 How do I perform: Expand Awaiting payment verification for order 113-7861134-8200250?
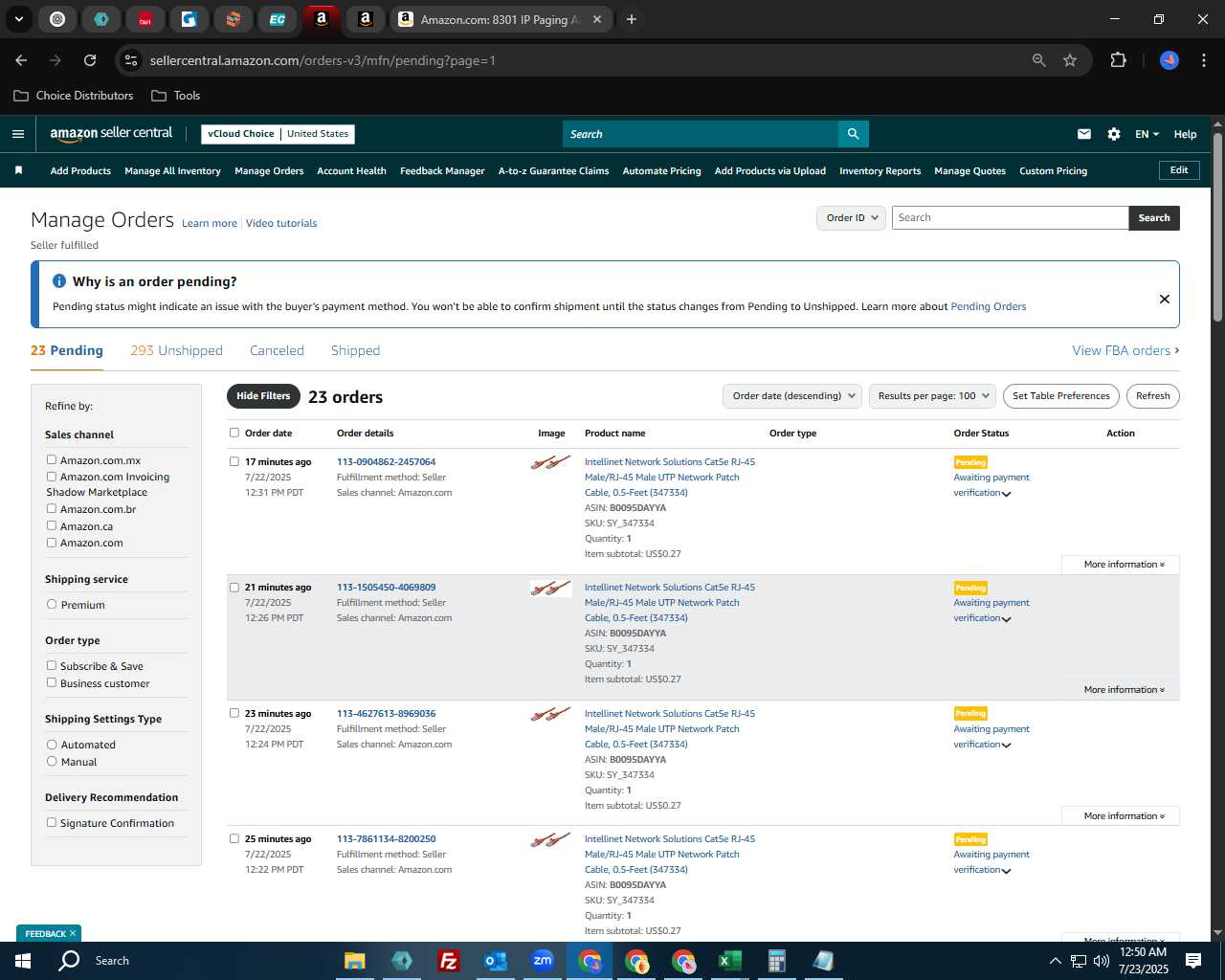click(1006, 871)
